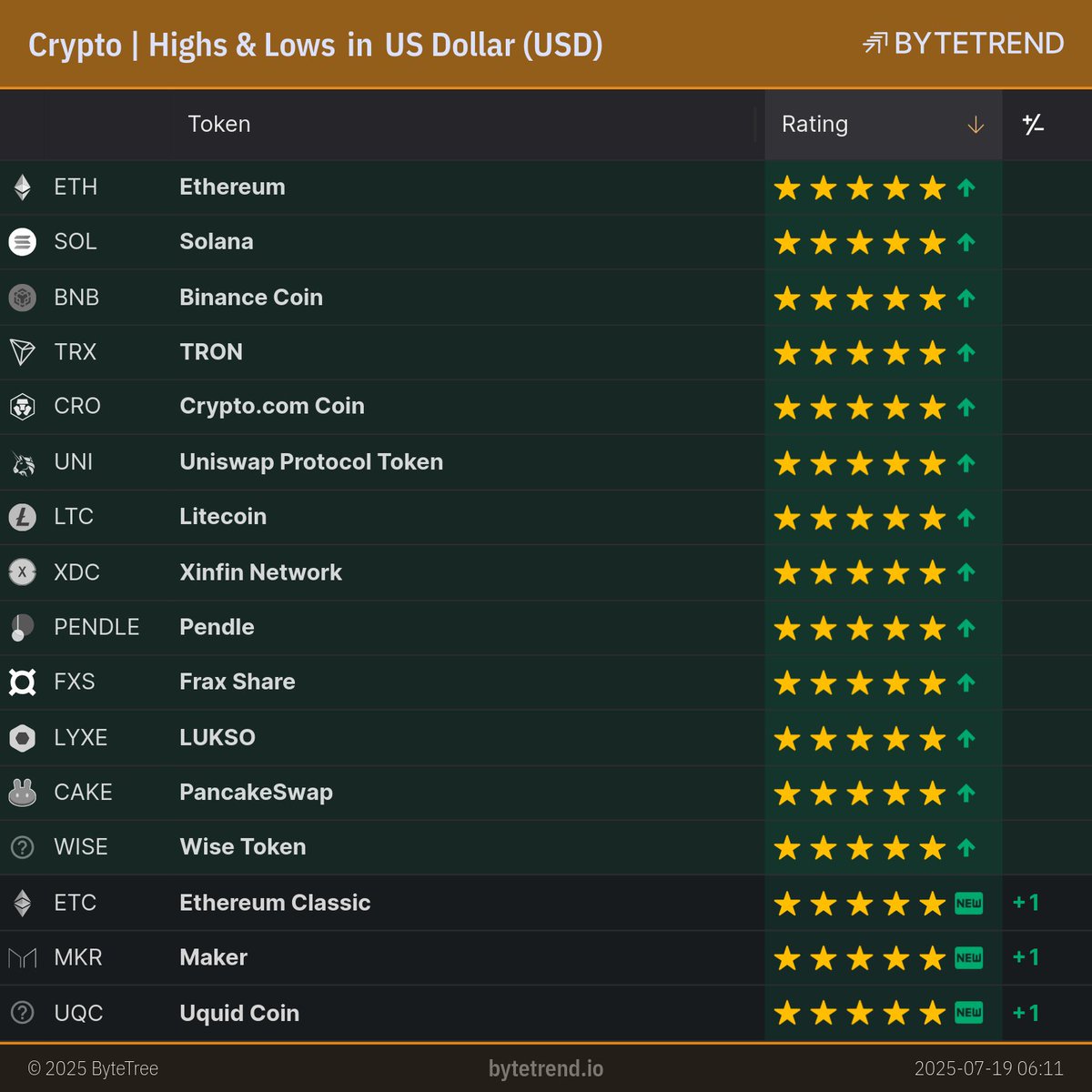Click the green up arrow on Solana row
This screenshot has height=1092, width=1092.
966,243
